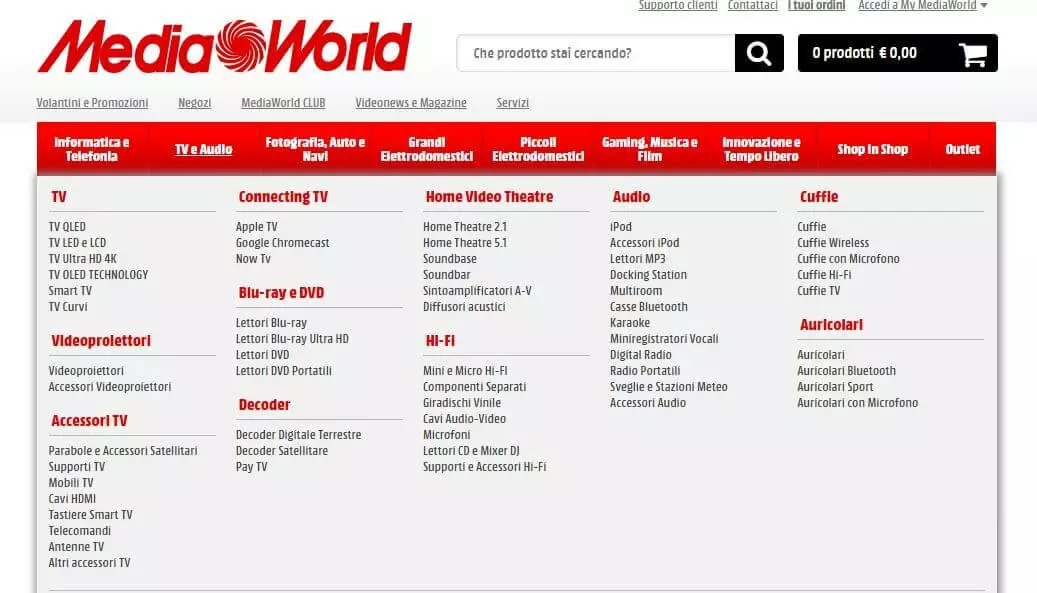
Task: Open the TV category heading
Action: [x=59, y=197]
